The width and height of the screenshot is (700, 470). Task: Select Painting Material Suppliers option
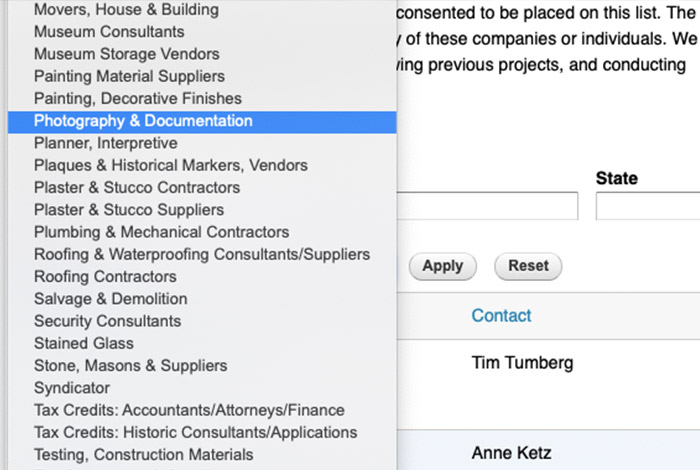[129, 76]
